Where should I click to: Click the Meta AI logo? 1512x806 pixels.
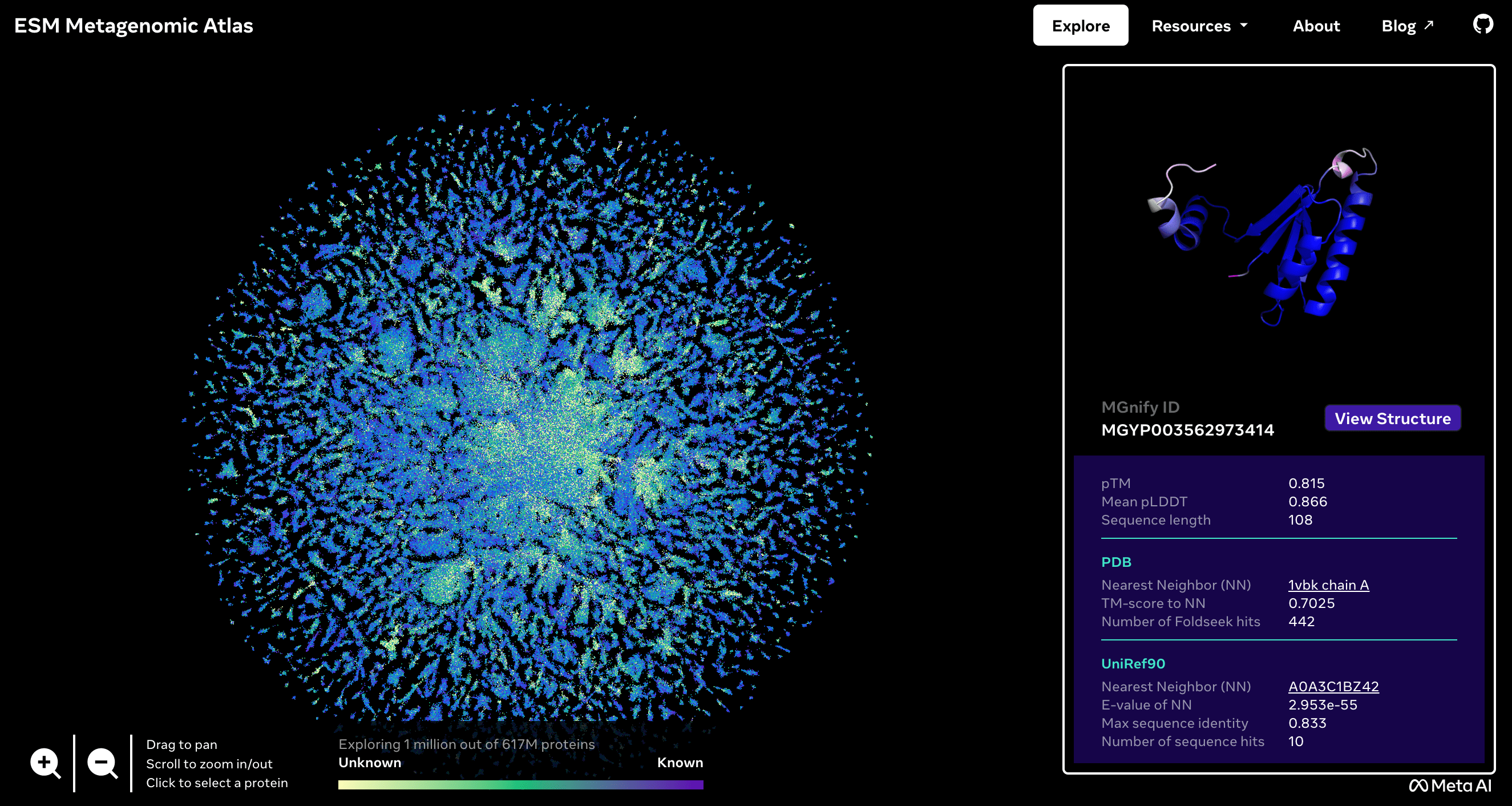click(1450, 785)
